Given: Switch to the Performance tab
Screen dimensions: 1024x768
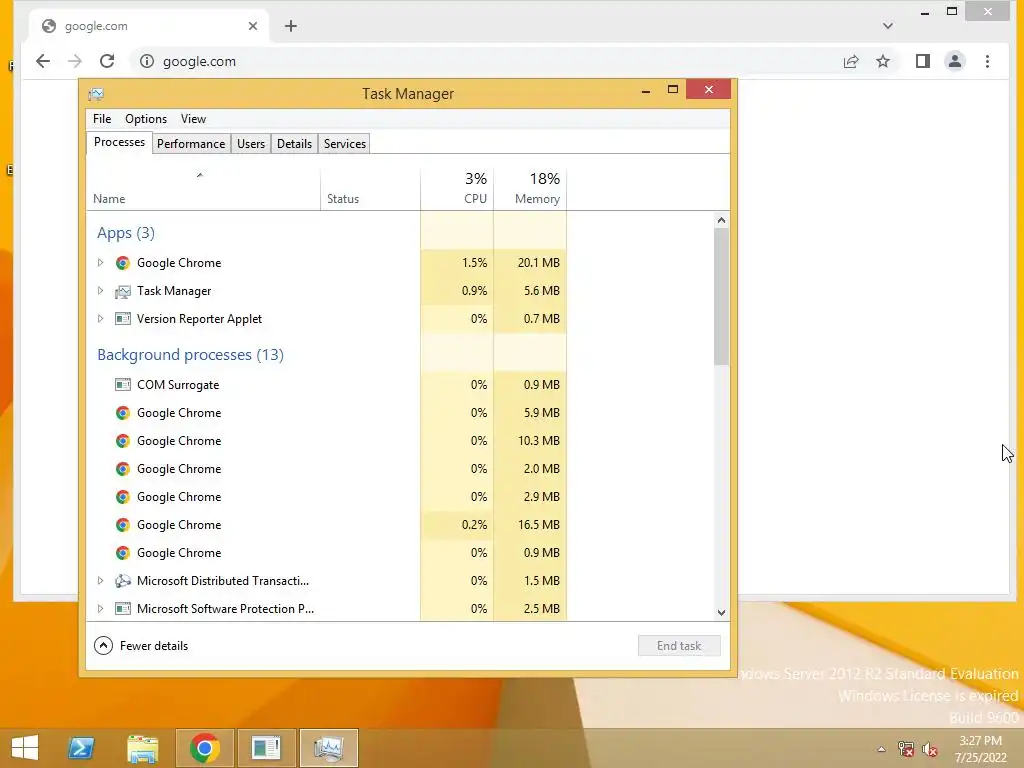Looking at the screenshot, I should (x=191, y=144).
